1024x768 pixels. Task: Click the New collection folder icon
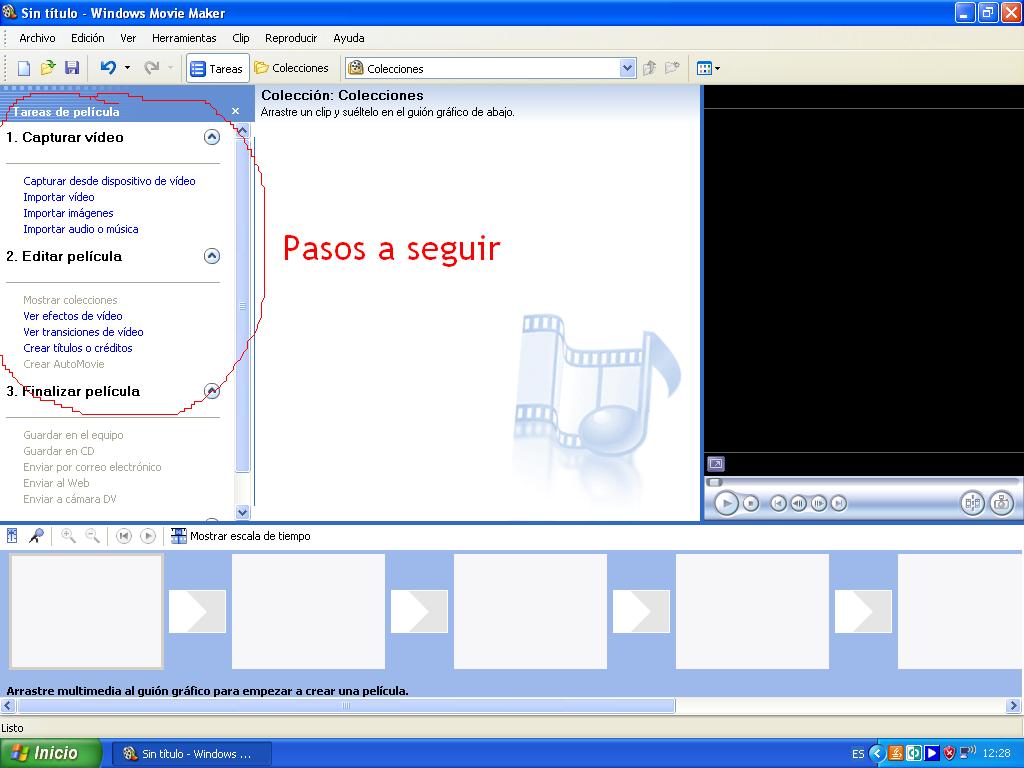click(672, 68)
